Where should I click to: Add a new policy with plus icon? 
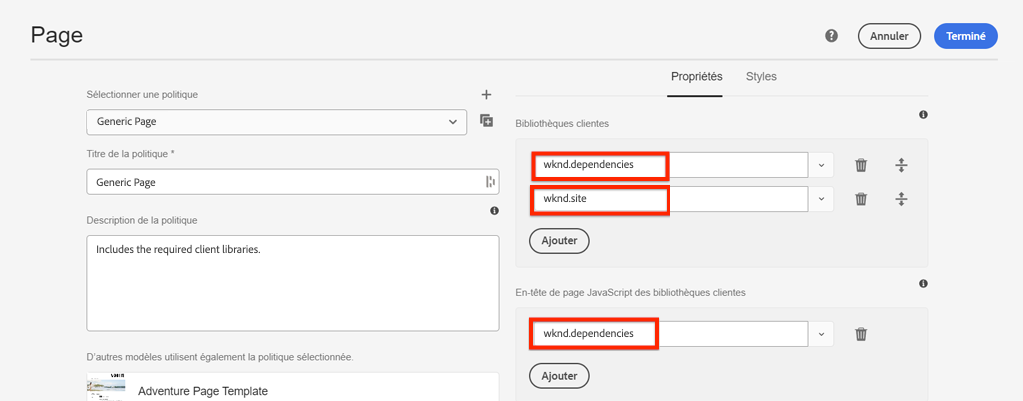click(x=487, y=95)
